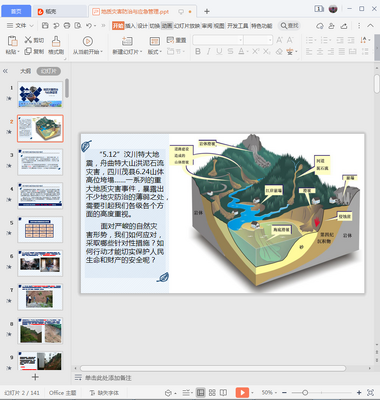Click the zoom slider handle

pyautogui.click(x=305, y=393)
